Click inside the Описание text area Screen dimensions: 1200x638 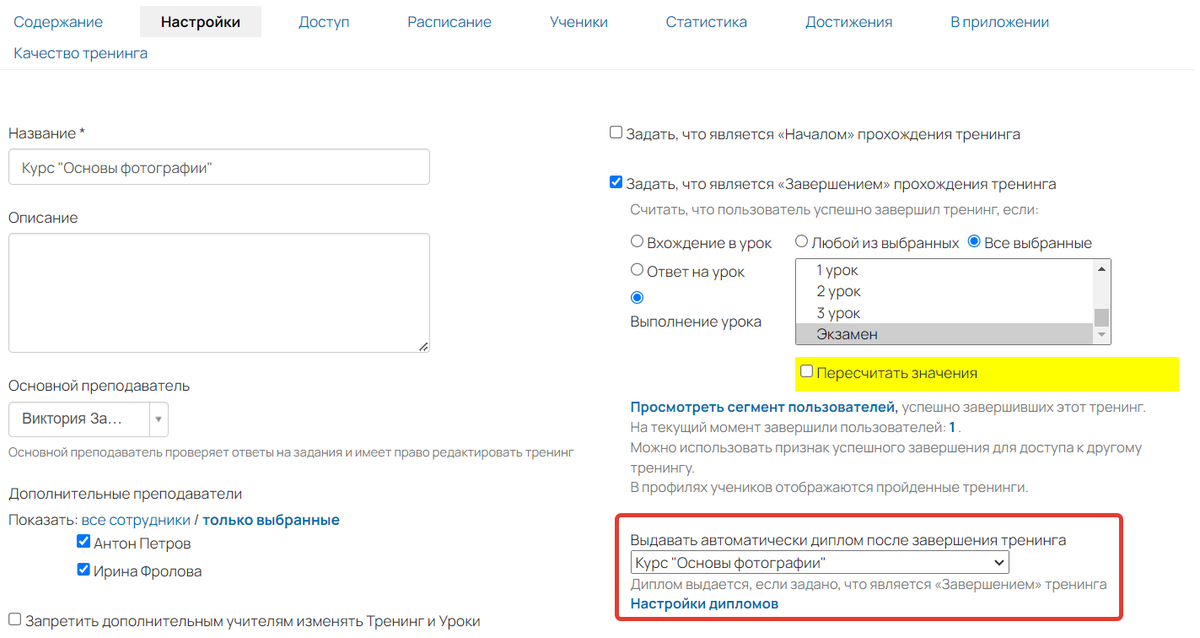(219, 293)
